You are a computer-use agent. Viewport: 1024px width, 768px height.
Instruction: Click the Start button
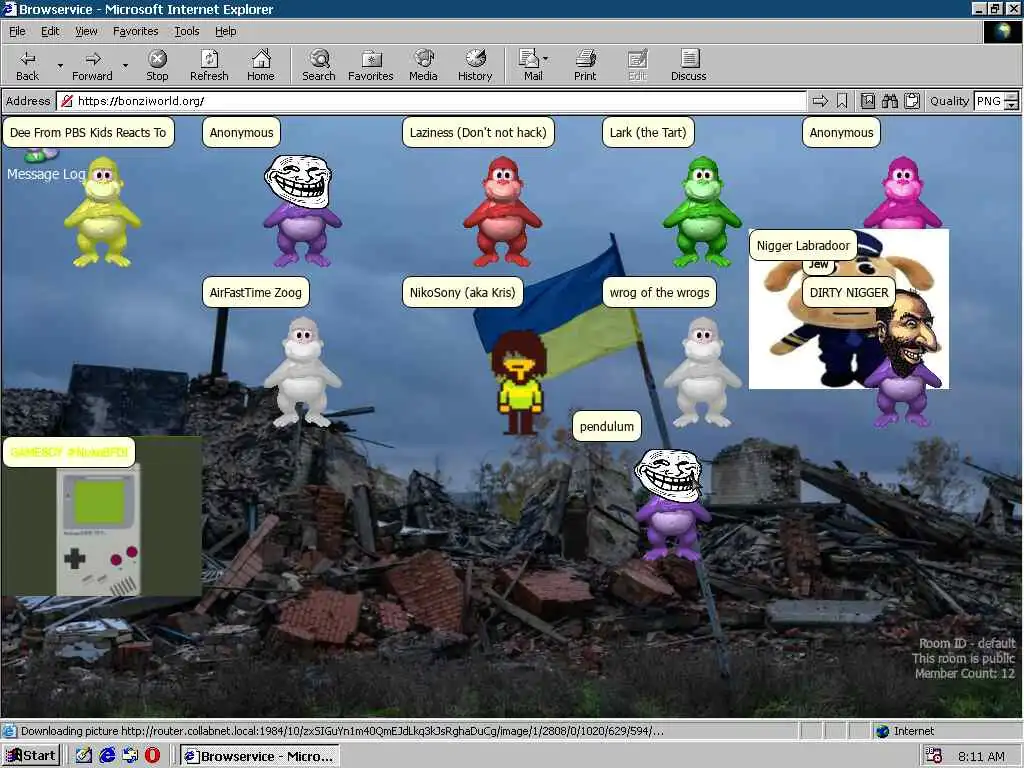[x=31, y=756]
